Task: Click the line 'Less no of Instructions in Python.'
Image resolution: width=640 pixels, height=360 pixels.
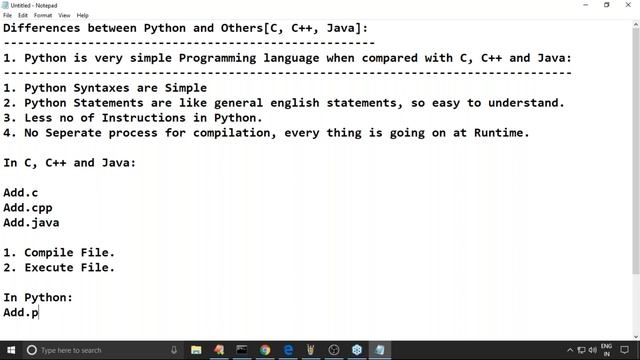Action: tap(133, 118)
